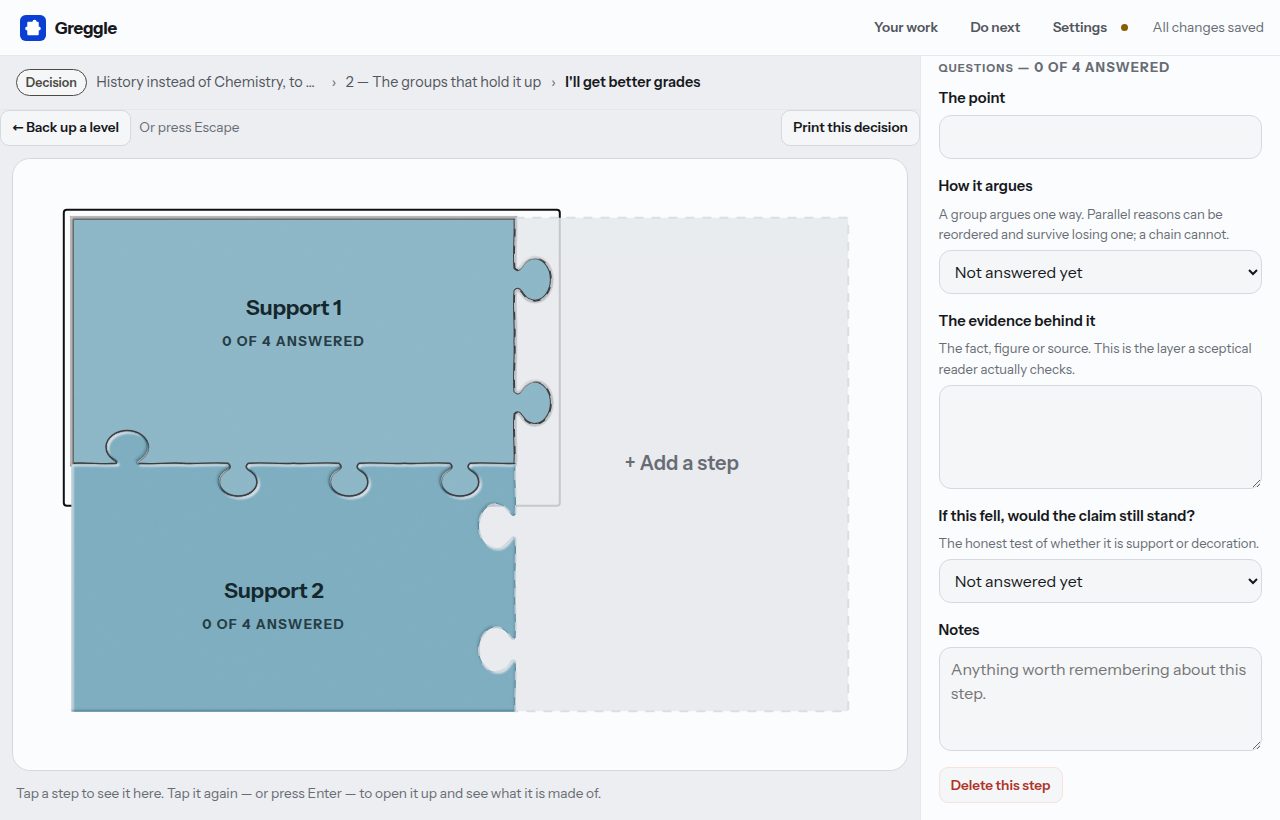1280x820 pixels.
Task: Open the 'History instead of Chemistry' breadcrumb
Action: coord(206,82)
